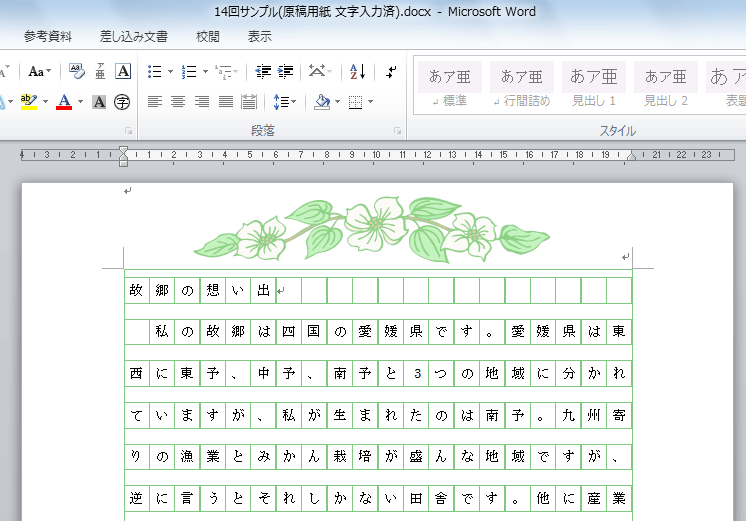Apply paragraph shading with paint bucket
Viewport: 746px width, 521px height.
pos(322,102)
